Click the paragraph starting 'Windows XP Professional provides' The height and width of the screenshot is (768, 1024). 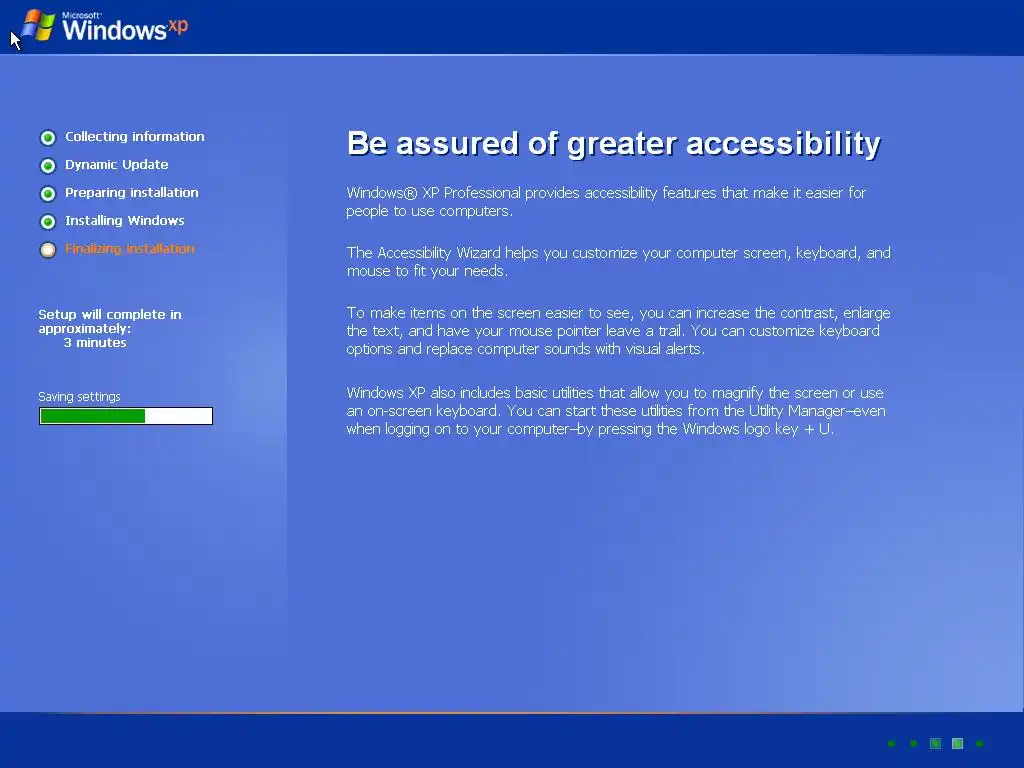[606, 202]
